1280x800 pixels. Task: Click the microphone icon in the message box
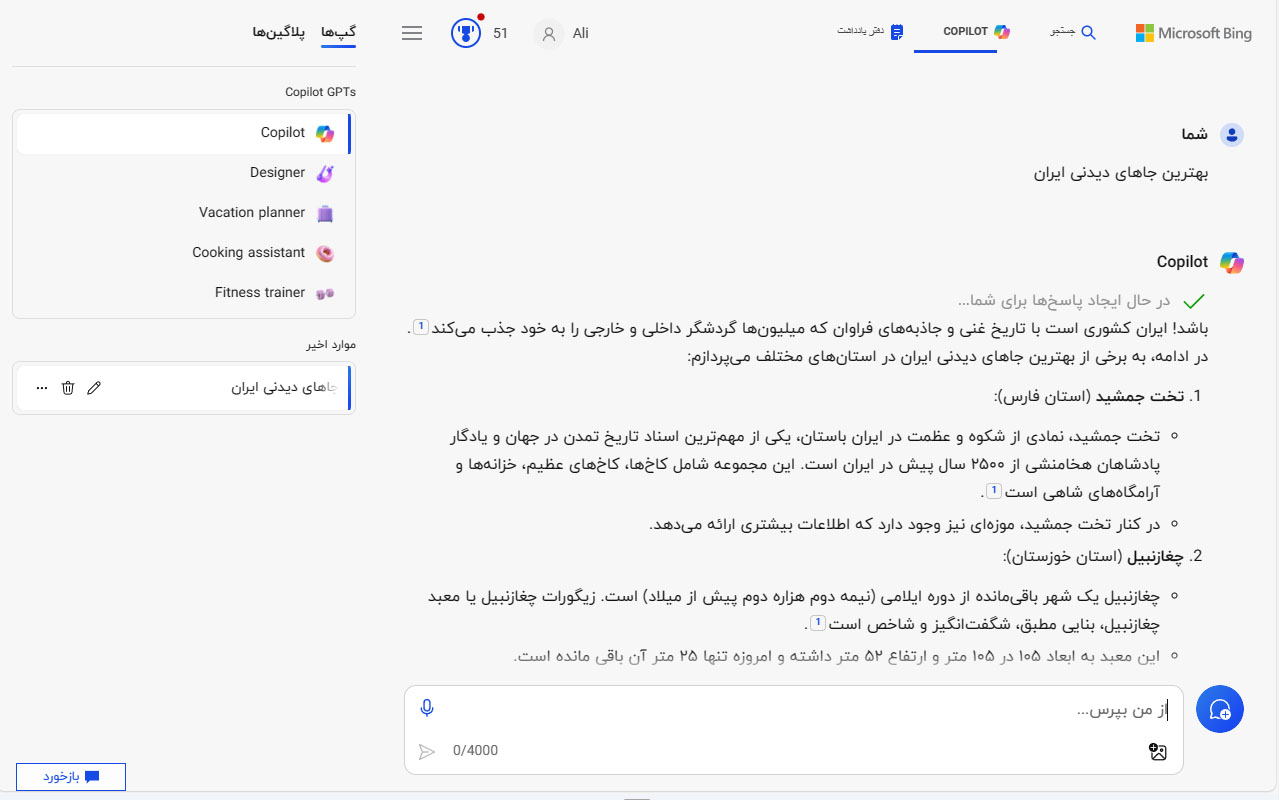click(x=427, y=707)
